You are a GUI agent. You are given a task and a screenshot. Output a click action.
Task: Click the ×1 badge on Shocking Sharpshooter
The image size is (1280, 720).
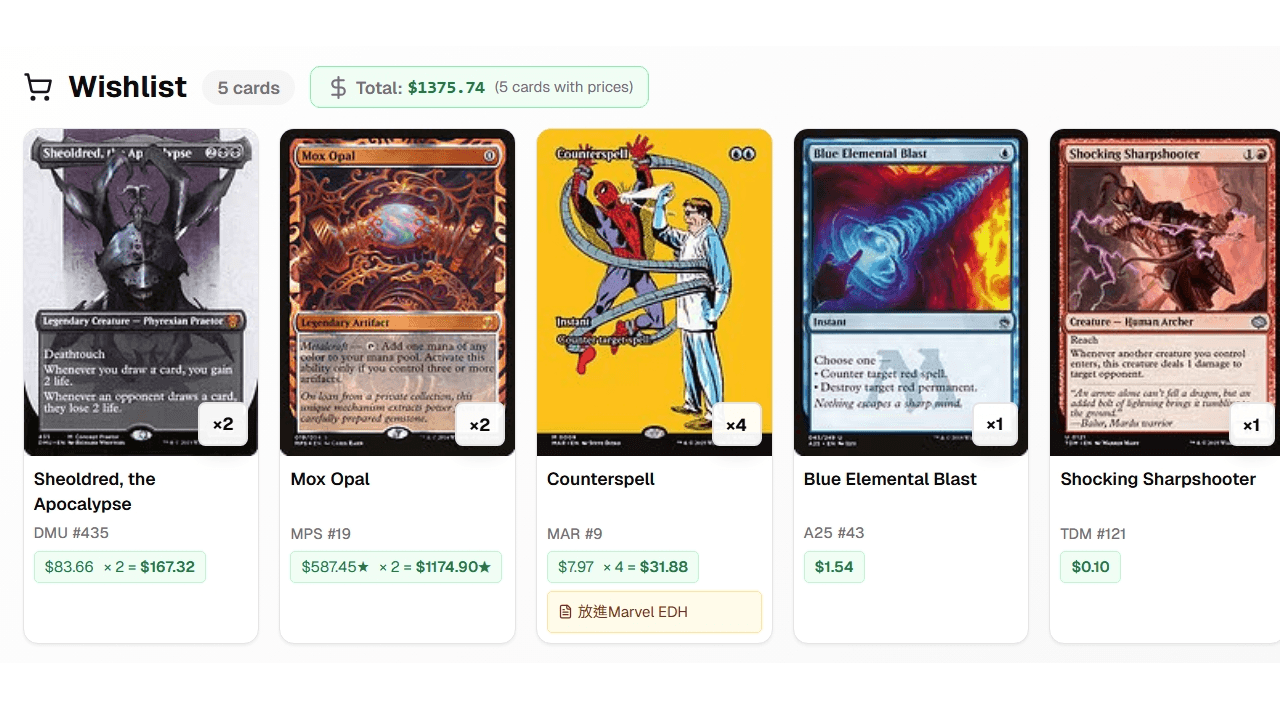coord(1251,424)
